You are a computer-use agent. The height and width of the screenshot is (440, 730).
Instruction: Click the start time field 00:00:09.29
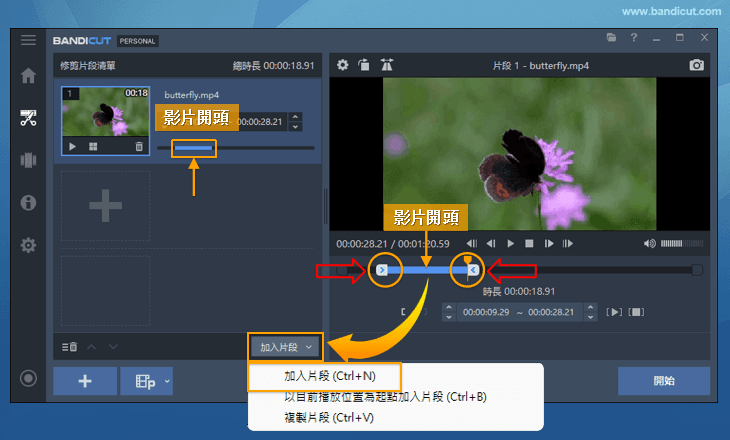tap(486, 312)
